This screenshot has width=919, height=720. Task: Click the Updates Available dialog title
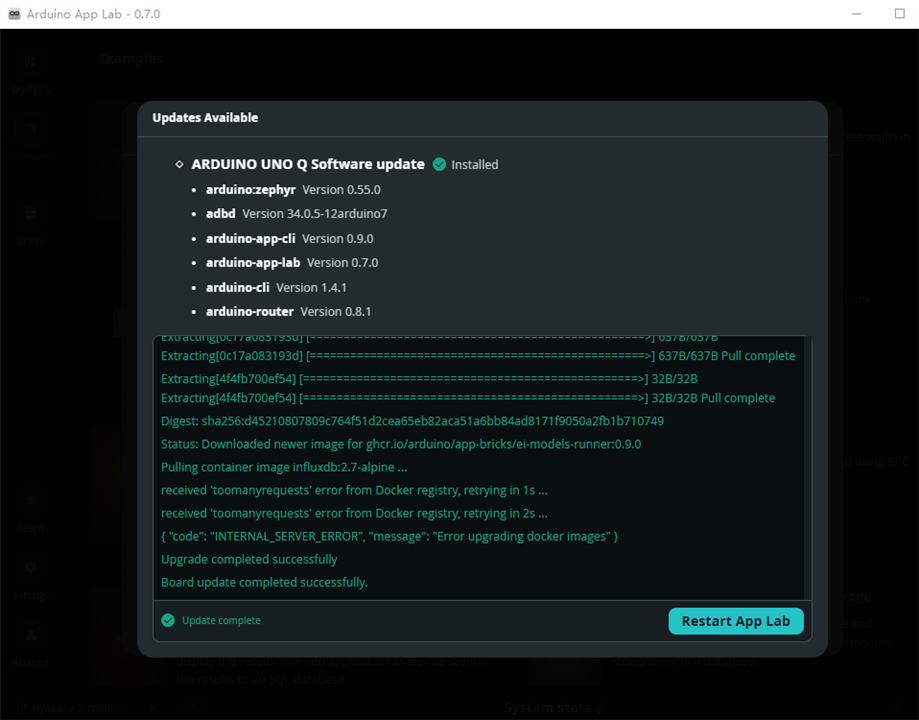tap(205, 118)
